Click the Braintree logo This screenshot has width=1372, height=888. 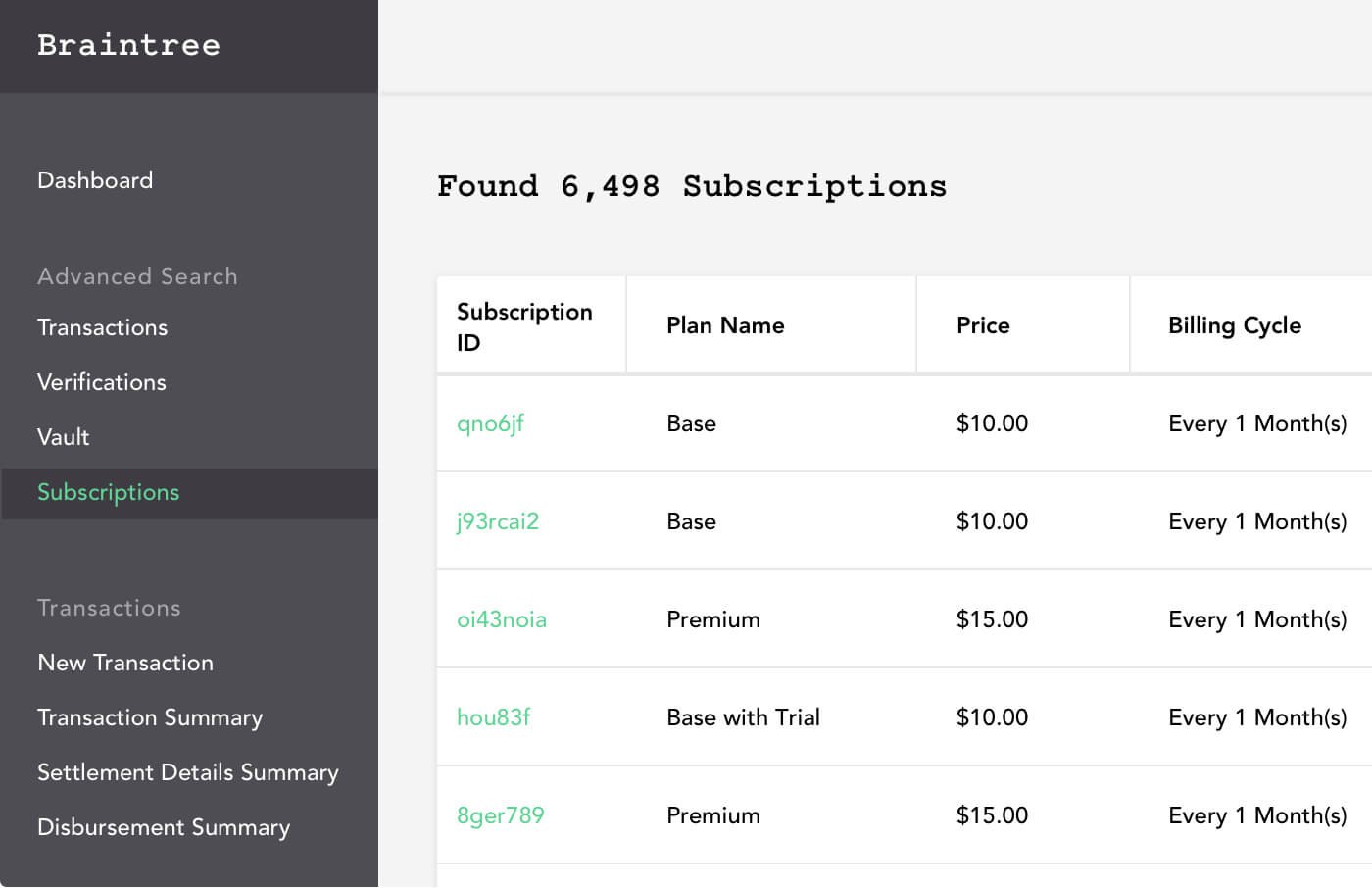pyautogui.click(x=127, y=45)
